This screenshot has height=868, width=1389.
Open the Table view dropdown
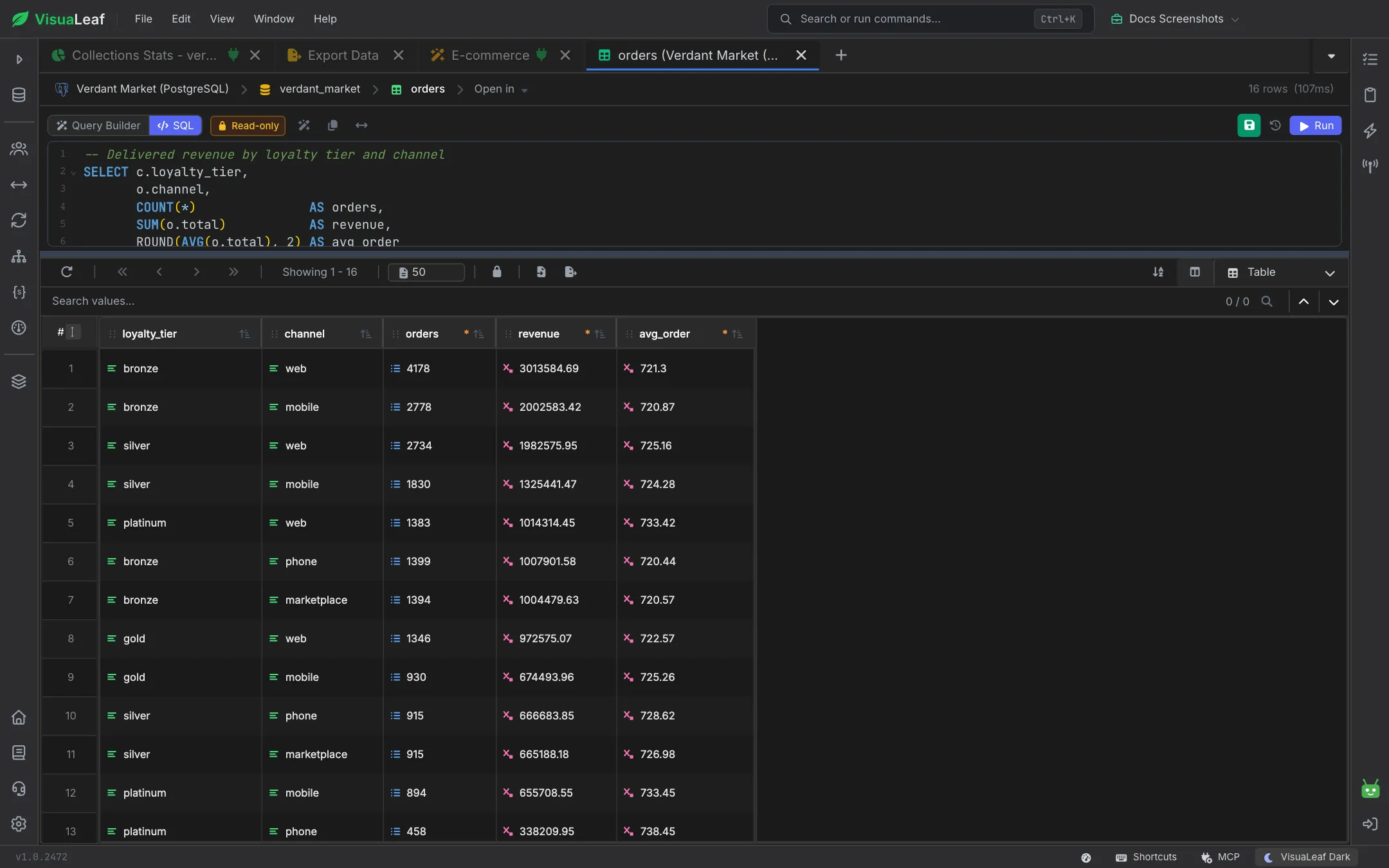tap(1281, 273)
